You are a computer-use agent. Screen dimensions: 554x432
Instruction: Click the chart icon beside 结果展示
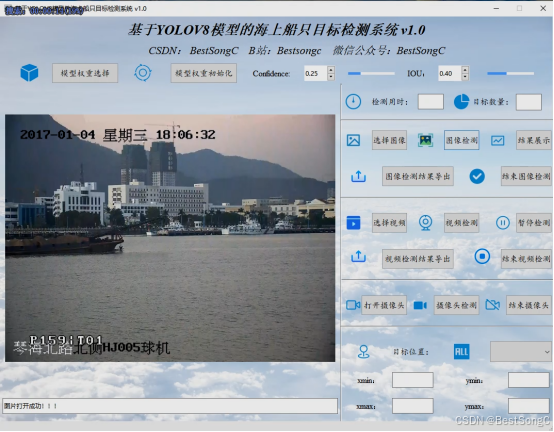tap(497, 140)
